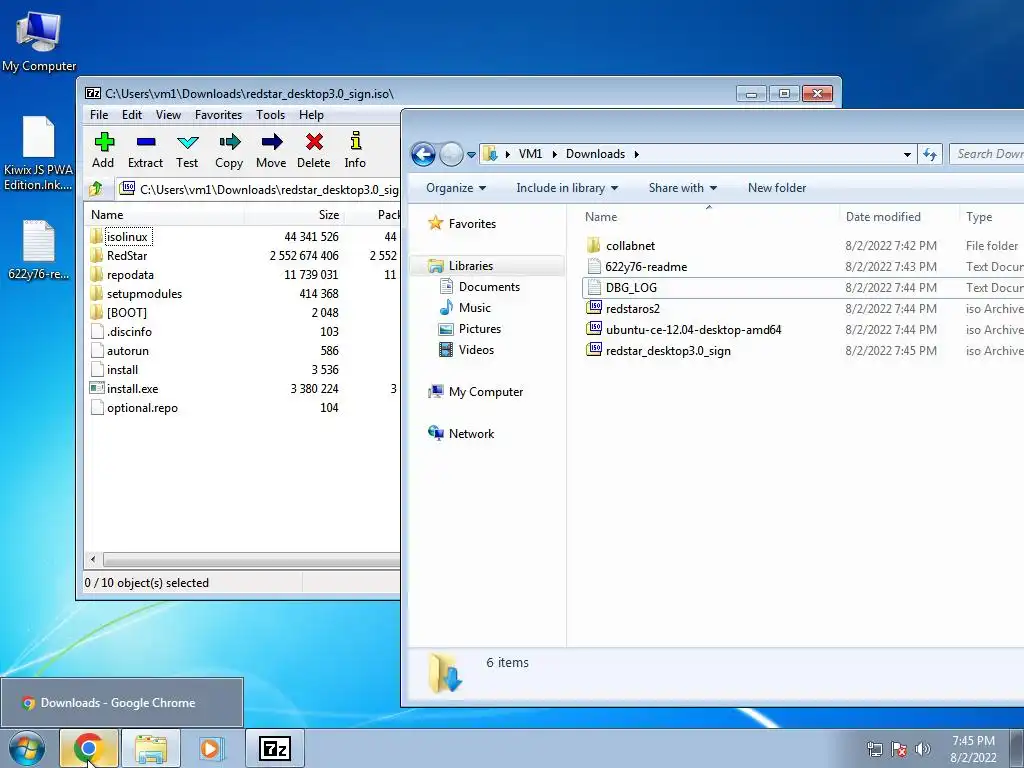Click VM1 in the Explorer breadcrumb
The width and height of the screenshot is (1024, 768).
(530, 153)
